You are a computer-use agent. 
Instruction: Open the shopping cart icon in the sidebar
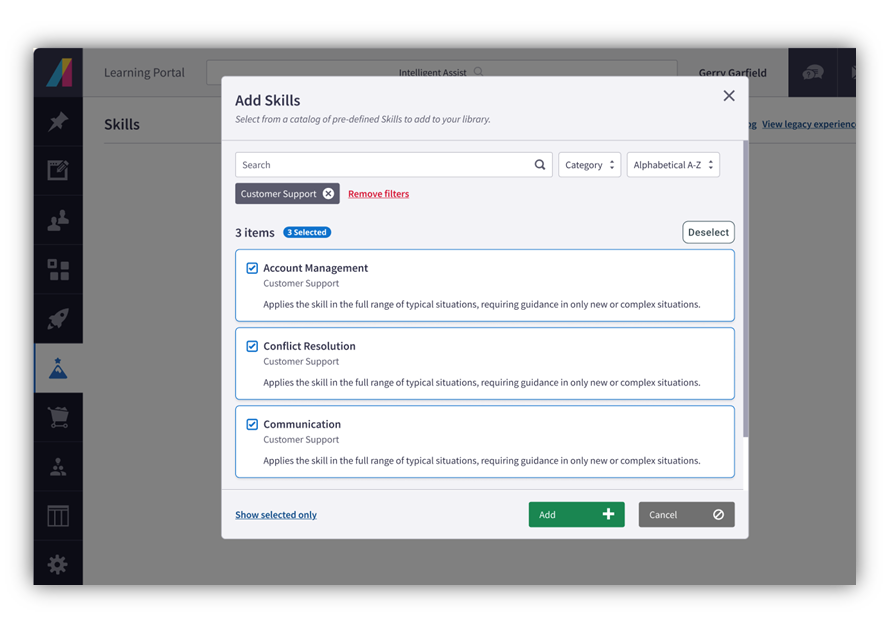tap(58, 417)
